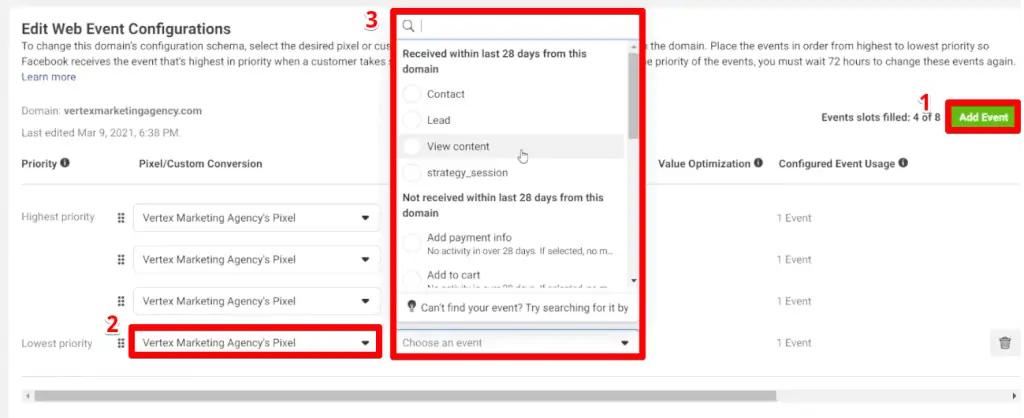Select the Lead event radio button
Viewport: 1024px width, 418px height.
pos(411,121)
